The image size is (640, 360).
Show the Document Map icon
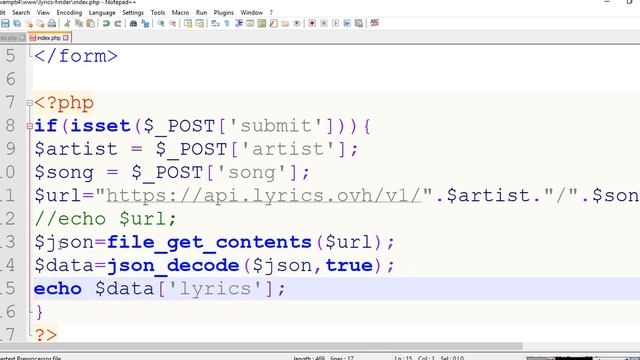(262, 23)
